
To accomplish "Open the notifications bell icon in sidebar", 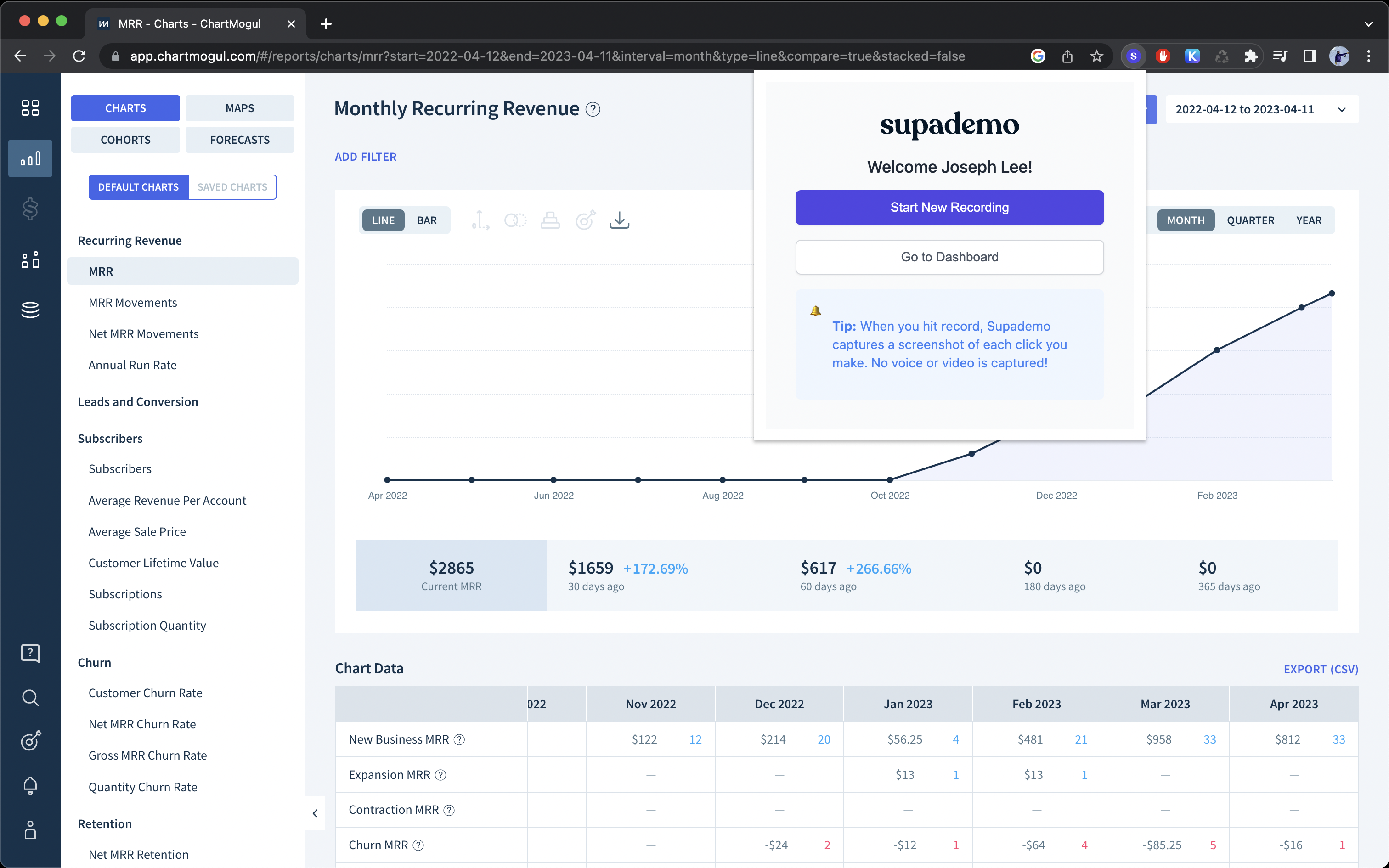I will click(30, 785).
